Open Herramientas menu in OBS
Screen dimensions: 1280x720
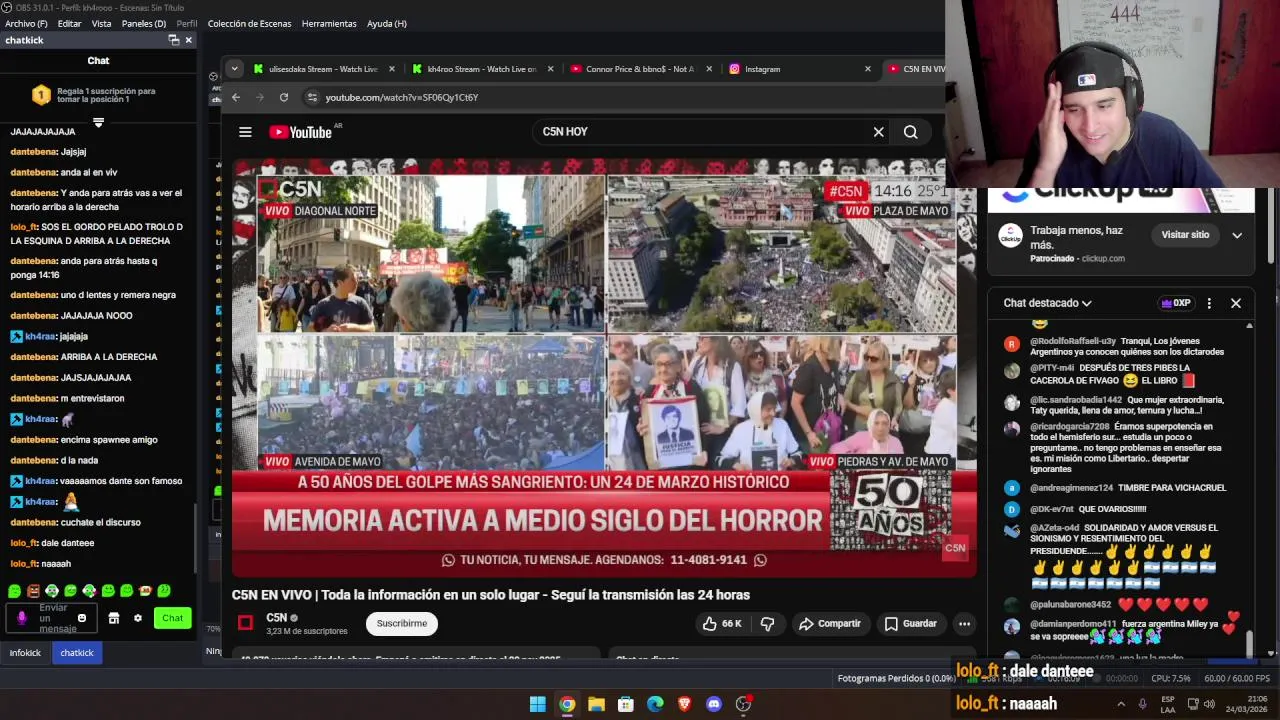[329, 23]
